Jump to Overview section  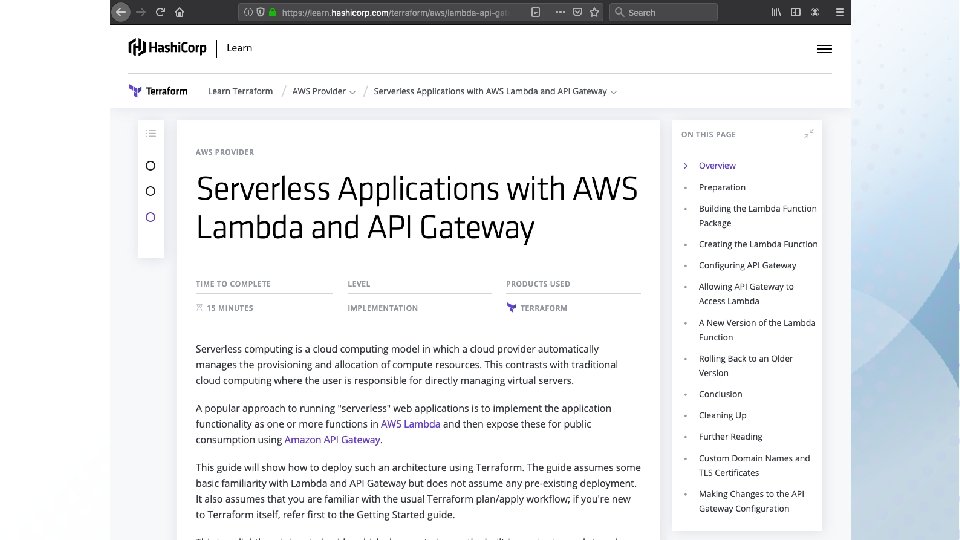717,166
